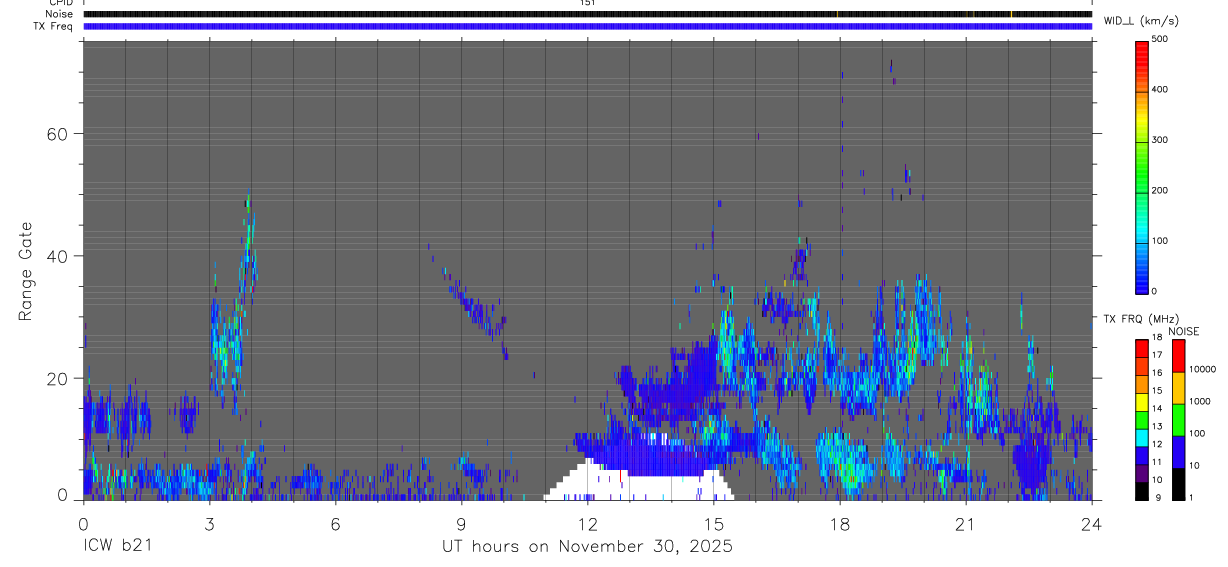This screenshot has height=567, width=1228.
Task: Click the '1' tick on NOISE legend
Action: [1192, 497]
